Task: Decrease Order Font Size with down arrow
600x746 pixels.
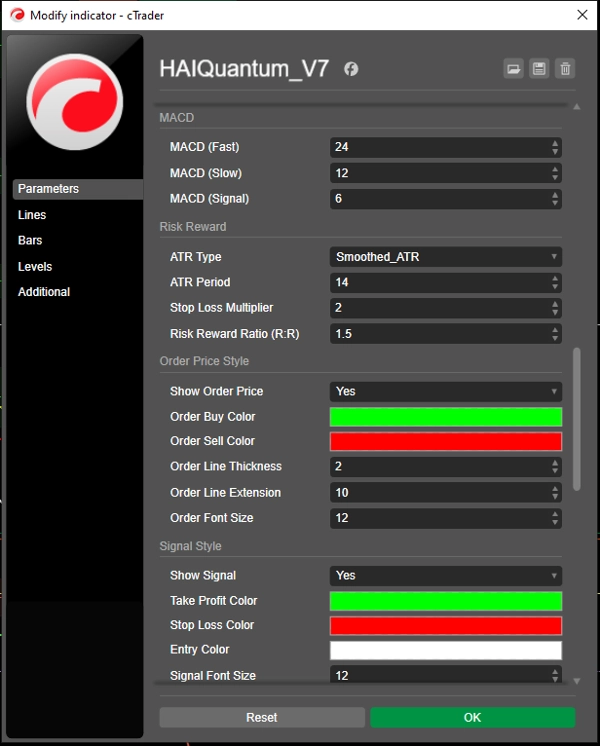Action: 555,522
